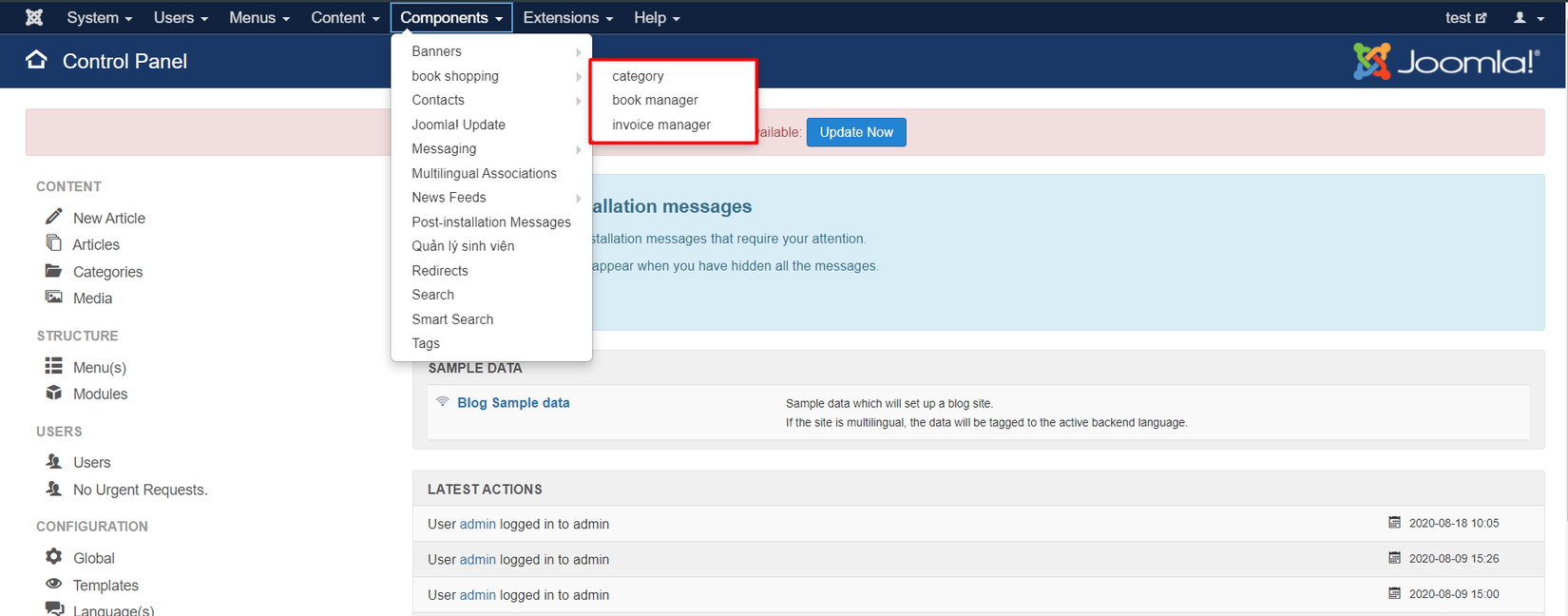Click admin link in 2020-08-18 10:05 action

478,524
